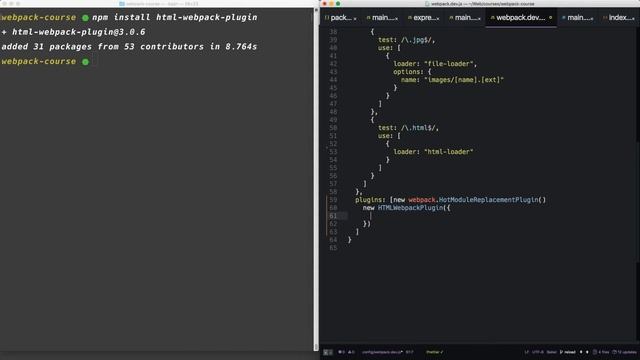
Task: Click the 61:7 cursor position indicator
Action: click(409, 352)
